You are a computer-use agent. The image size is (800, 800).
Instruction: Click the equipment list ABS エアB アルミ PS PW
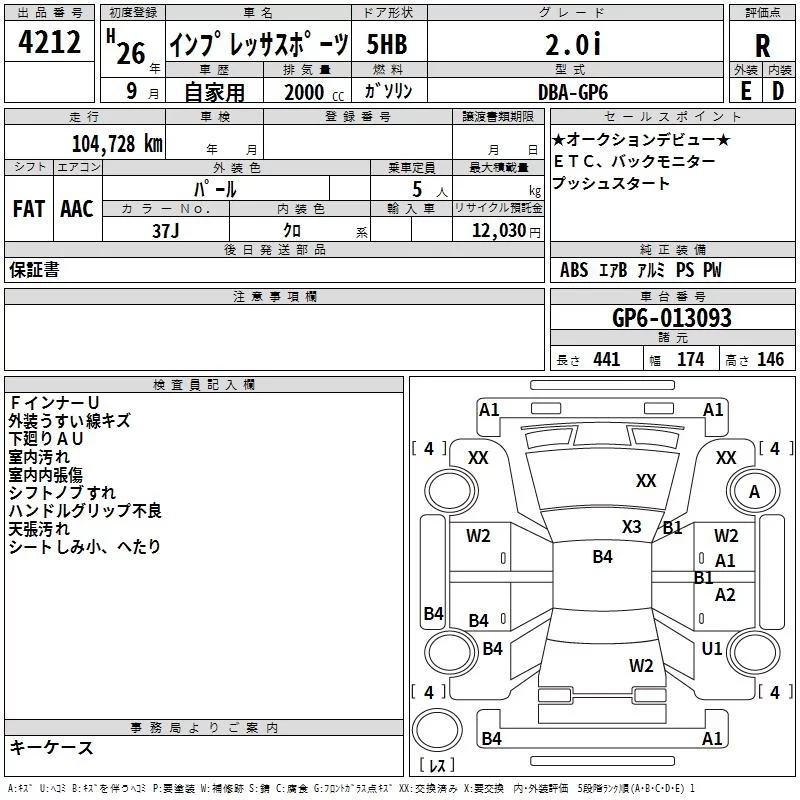coord(641,270)
